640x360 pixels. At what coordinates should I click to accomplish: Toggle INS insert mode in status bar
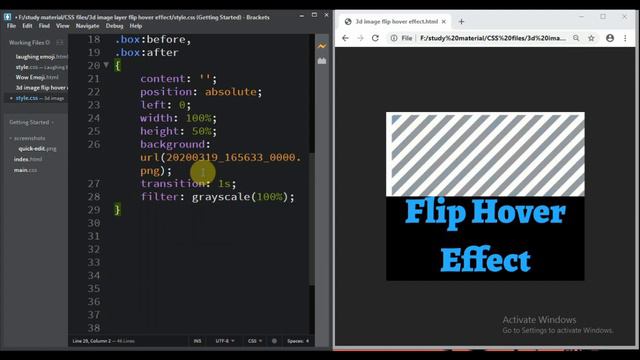[x=198, y=341]
